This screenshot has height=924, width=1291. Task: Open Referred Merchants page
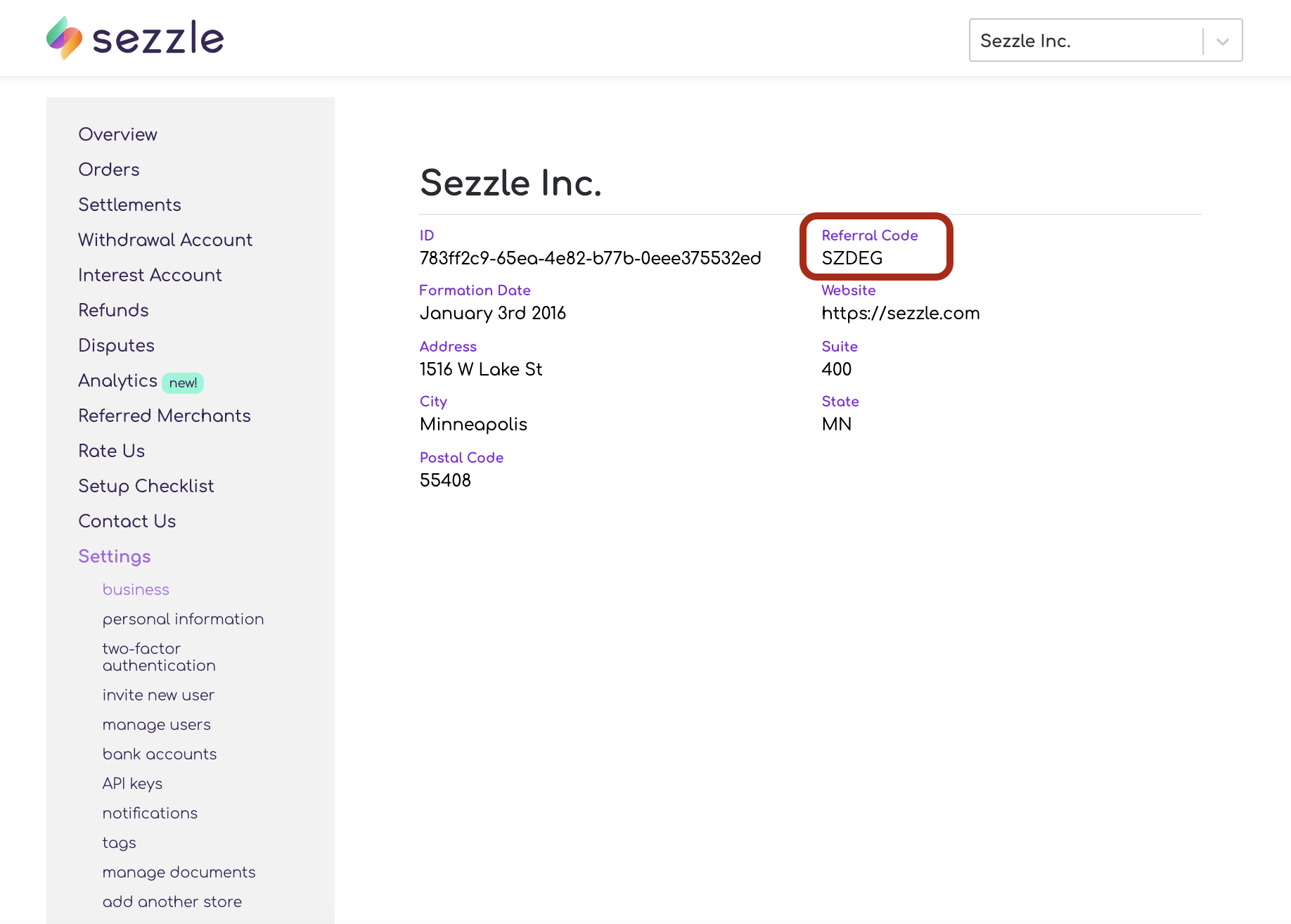[x=165, y=416]
